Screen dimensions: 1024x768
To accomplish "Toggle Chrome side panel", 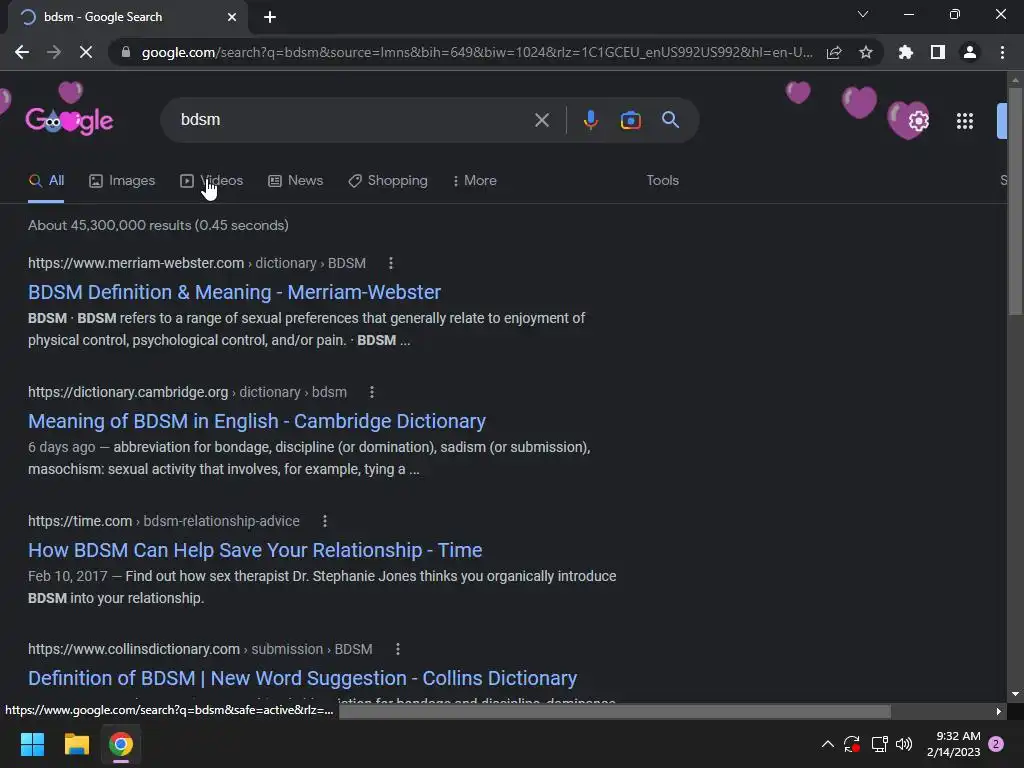I will 938,52.
